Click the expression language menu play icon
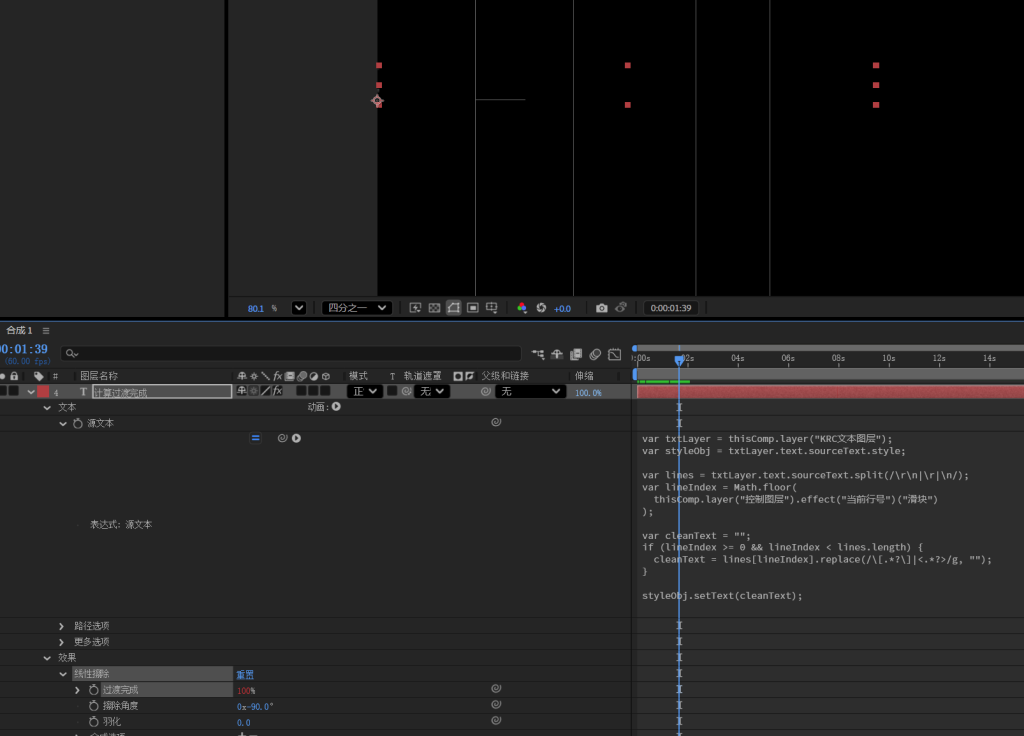The height and width of the screenshot is (736, 1024). 297,438
